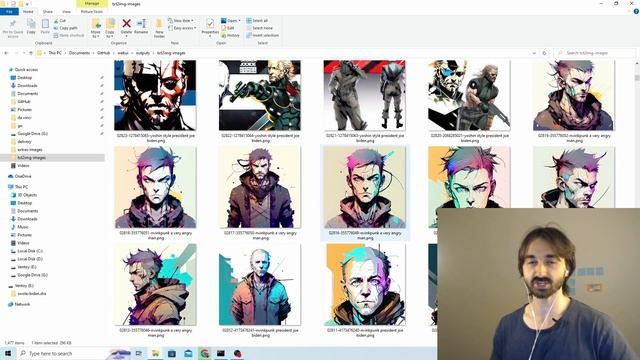Go back with the Back arrow
640x360 pixels.
tap(6, 53)
